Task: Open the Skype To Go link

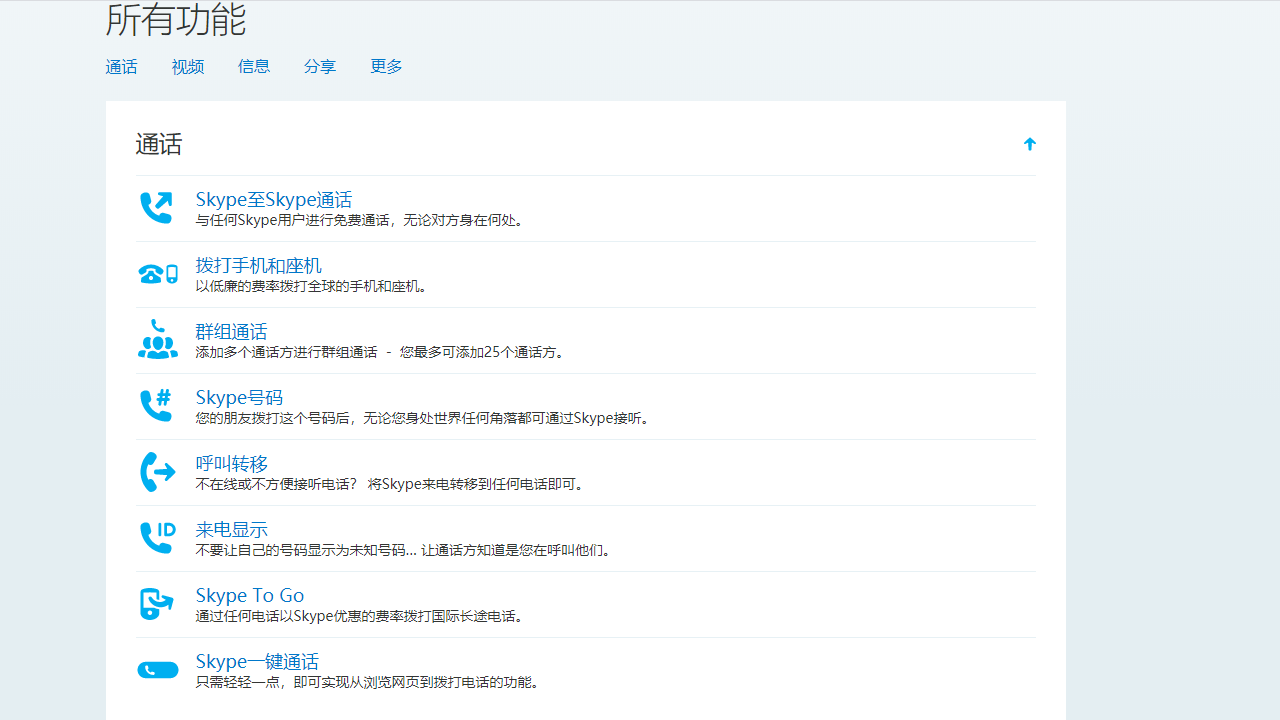Action: 249,595
